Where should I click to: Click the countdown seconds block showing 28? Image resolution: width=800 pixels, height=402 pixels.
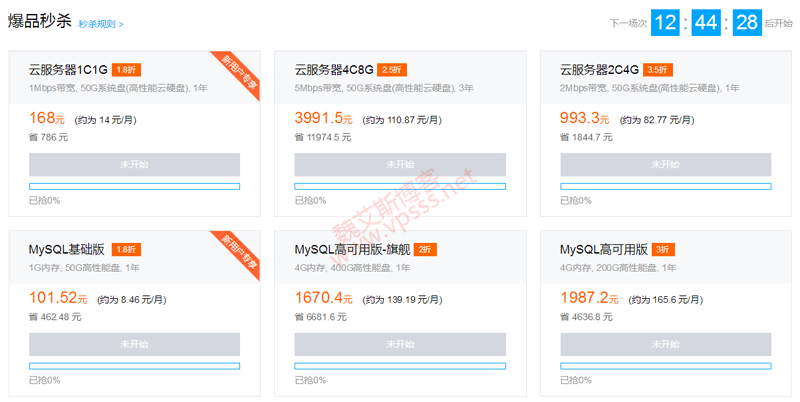point(747,23)
